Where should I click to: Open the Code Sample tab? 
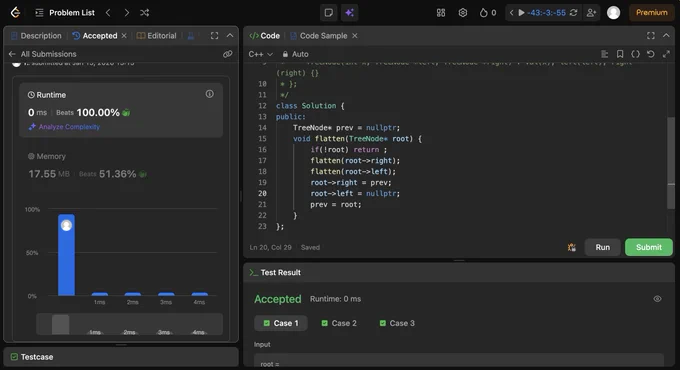pos(319,36)
